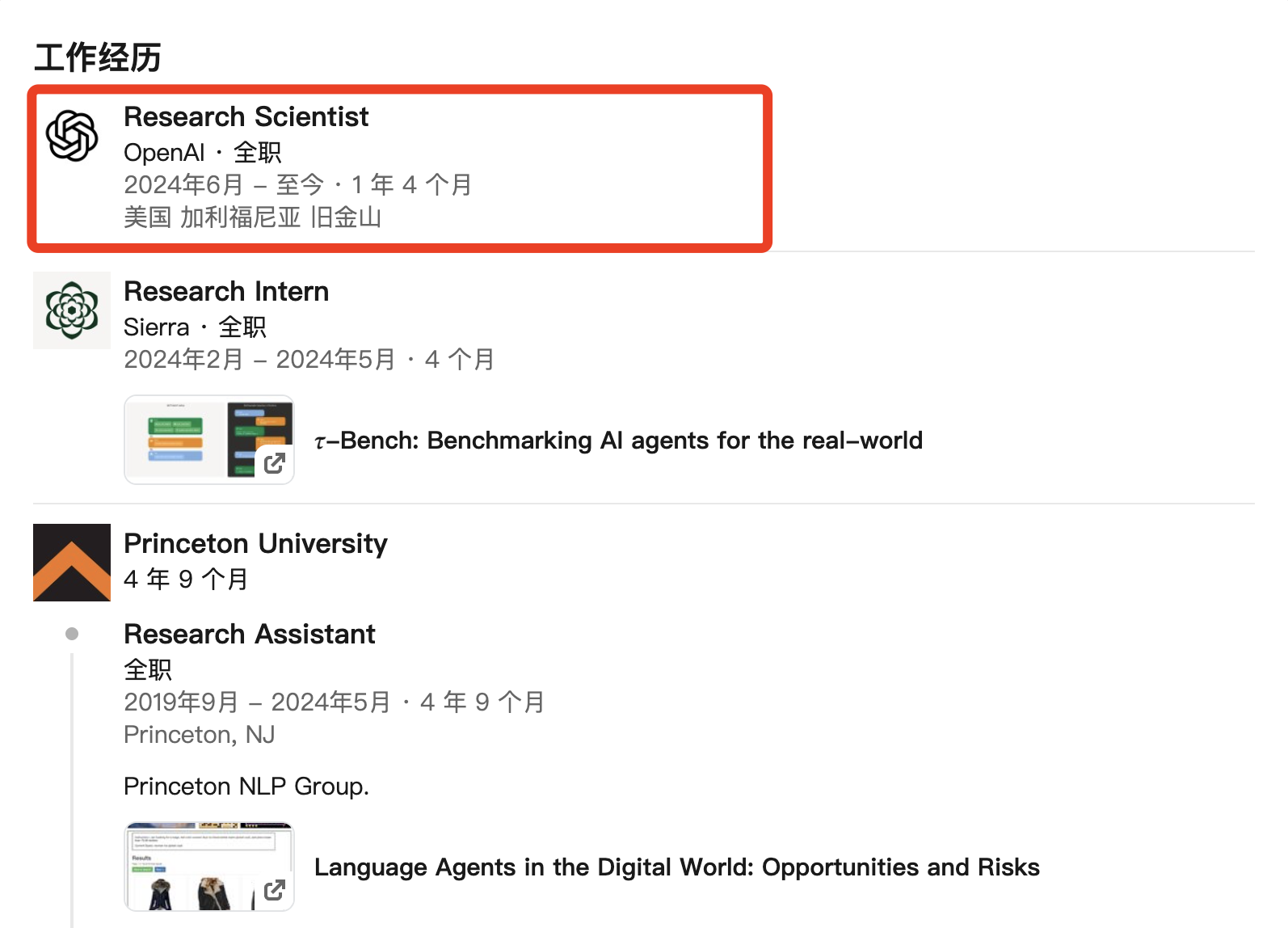Click the OpenAI company logo
The width and height of the screenshot is (1288, 928).
coord(72,136)
